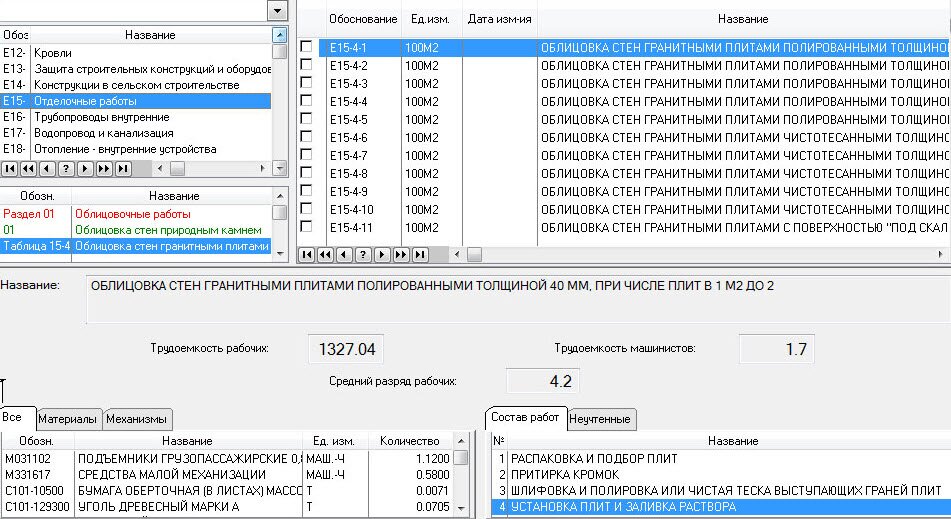Go to last record in collections navigator
This screenshot has height=519, width=951.
[124, 168]
